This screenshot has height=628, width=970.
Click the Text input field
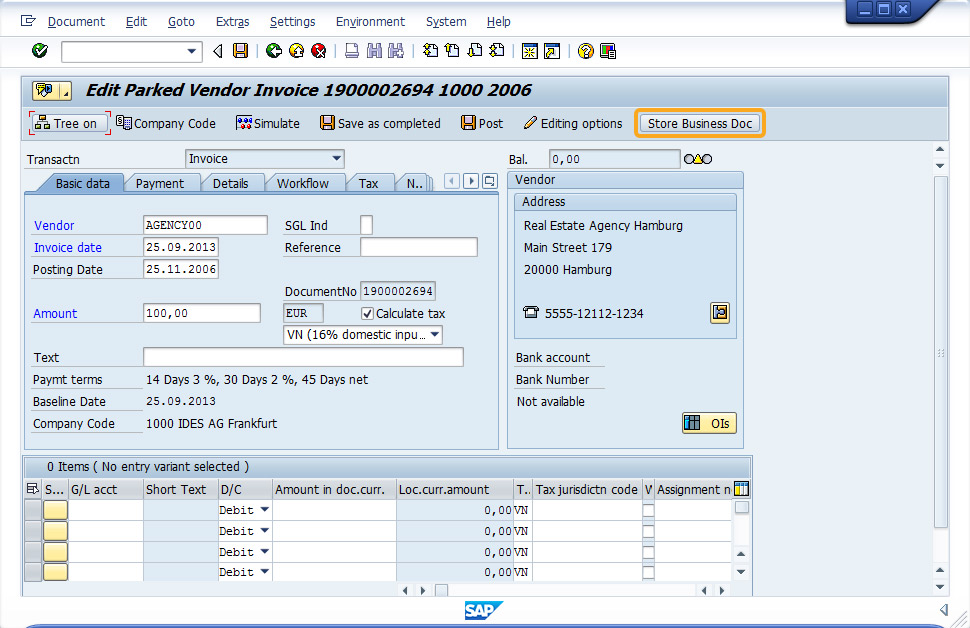point(303,357)
